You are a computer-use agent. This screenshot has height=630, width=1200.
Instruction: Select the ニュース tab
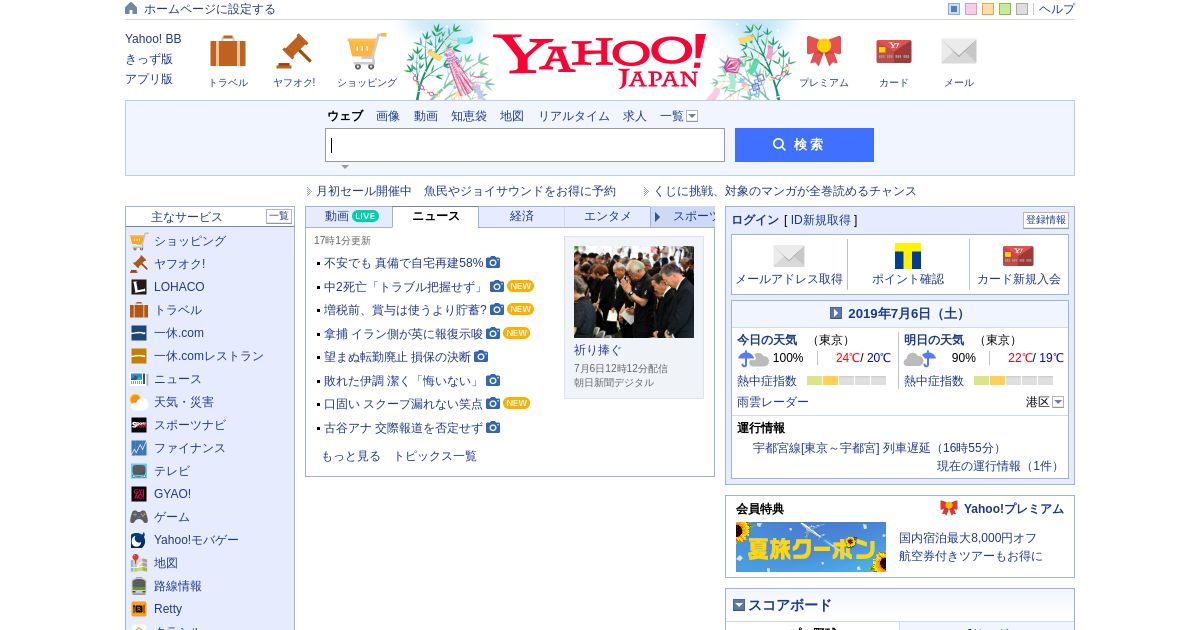[x=436, y=216]
